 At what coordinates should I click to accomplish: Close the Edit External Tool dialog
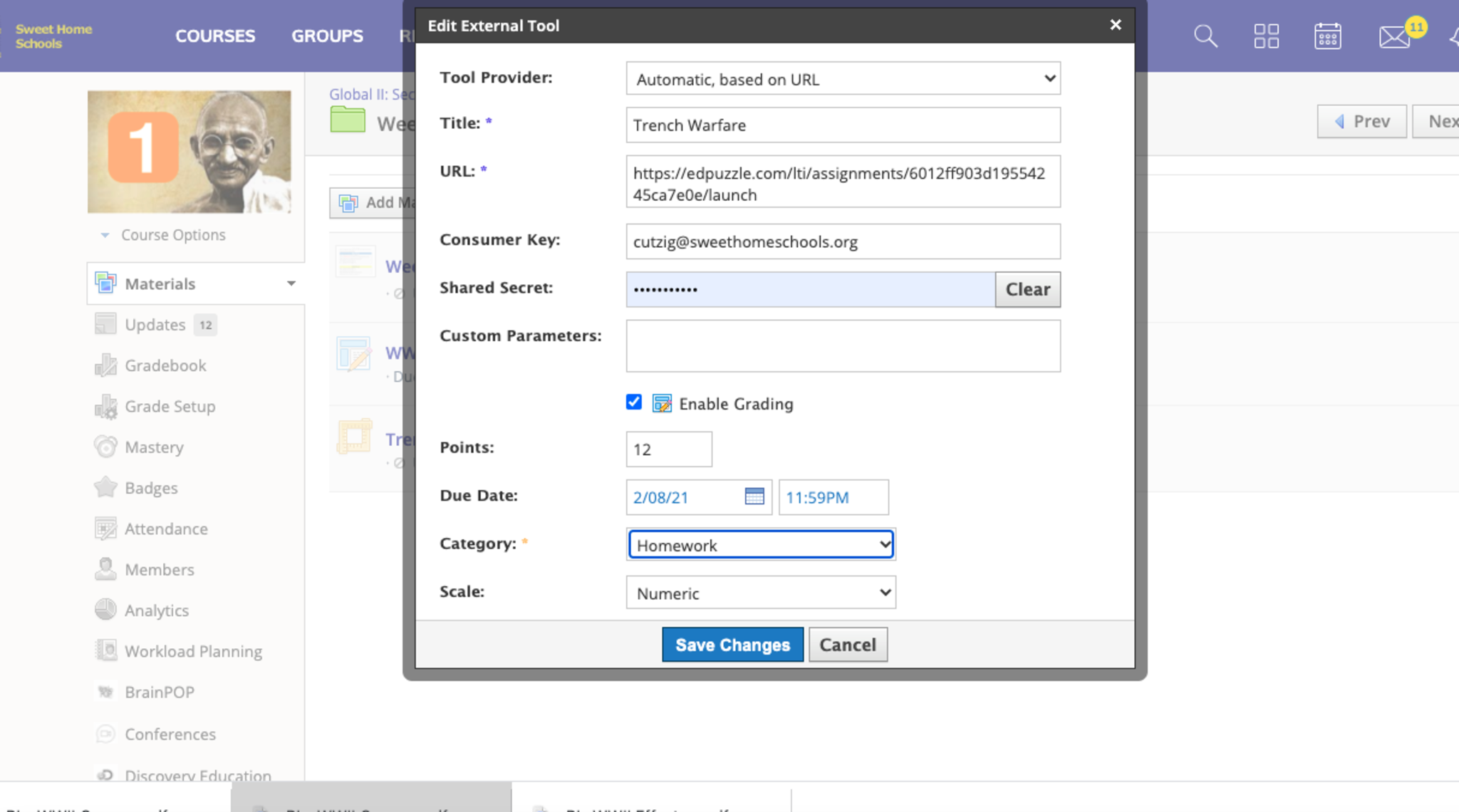(1116, 25)
